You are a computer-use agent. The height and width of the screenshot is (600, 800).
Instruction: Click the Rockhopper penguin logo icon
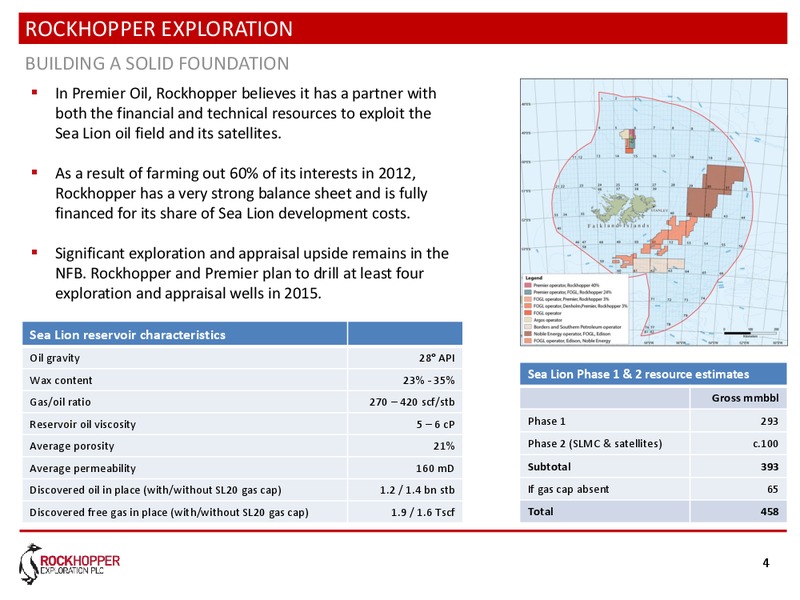tap(30, 564)
